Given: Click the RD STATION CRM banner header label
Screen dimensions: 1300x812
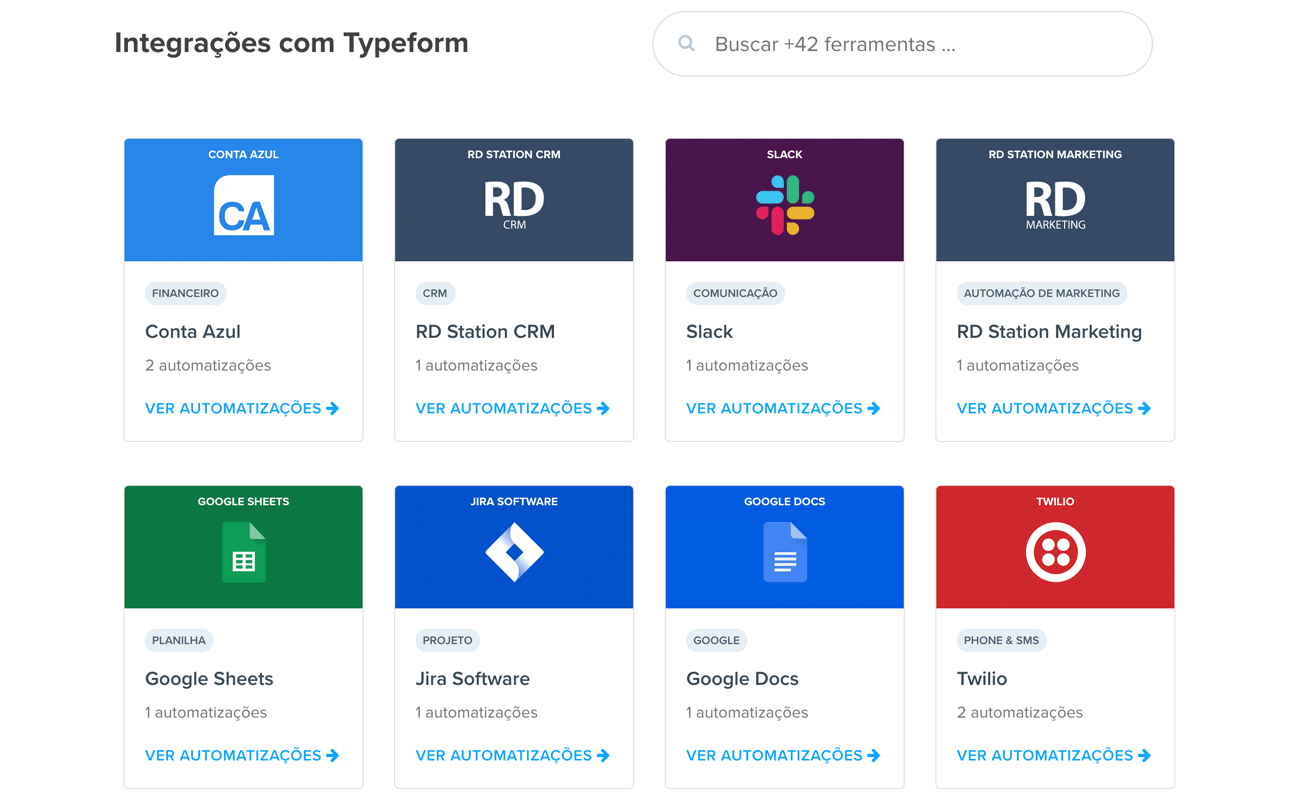Looking at the screenshot, I should (514, 154).
